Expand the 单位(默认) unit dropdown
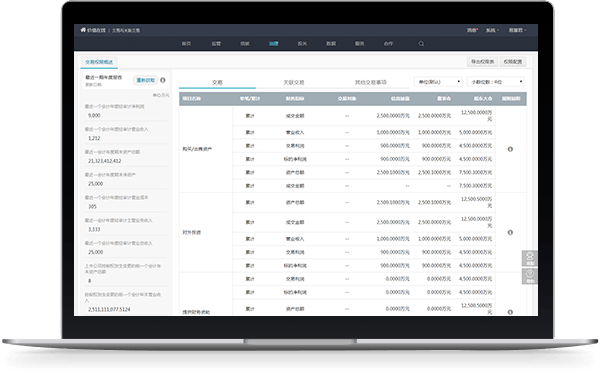600x373 pixels. click(439, 82)
